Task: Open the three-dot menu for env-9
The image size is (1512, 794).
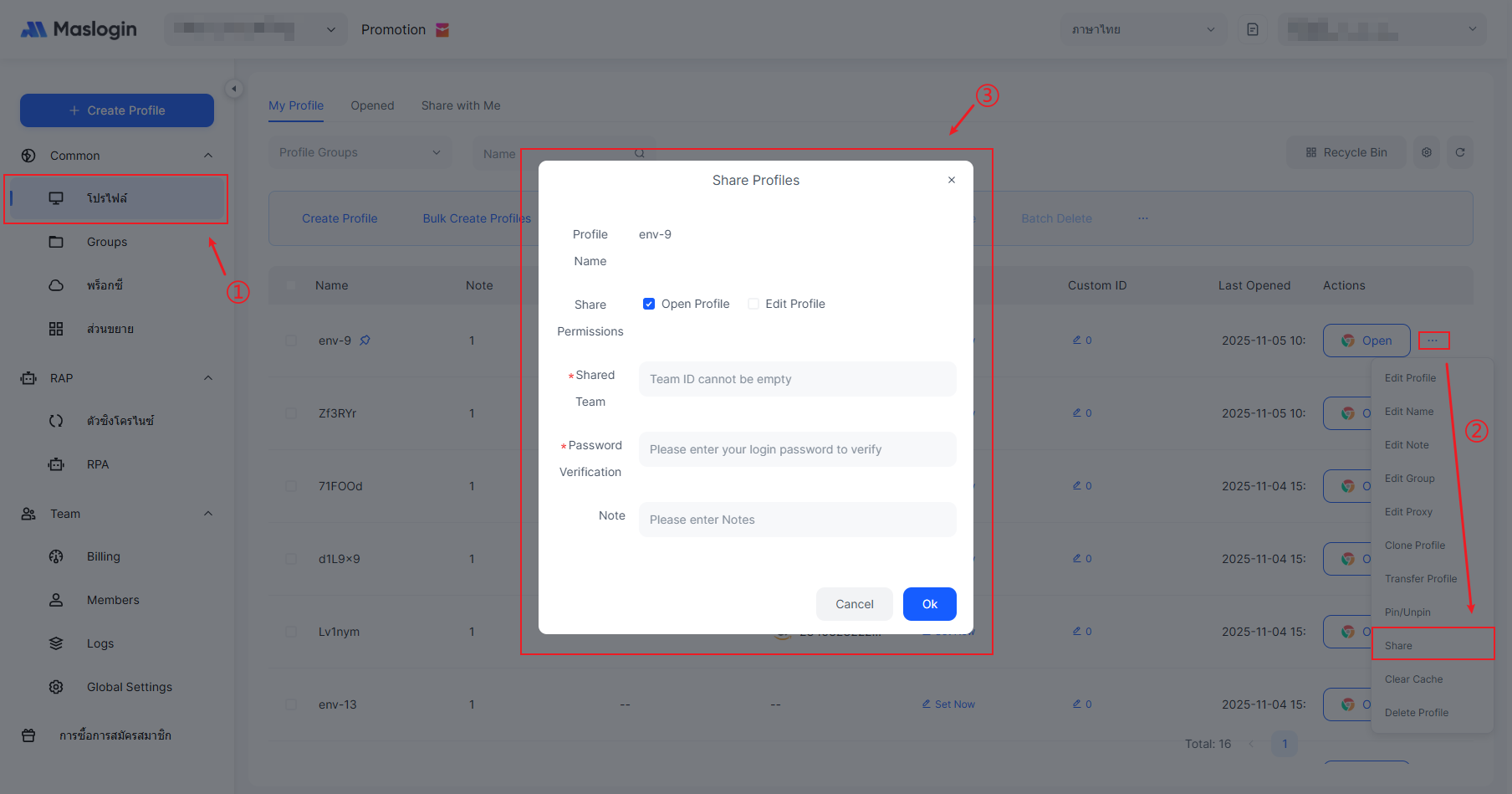Action: click(1432, 341)
